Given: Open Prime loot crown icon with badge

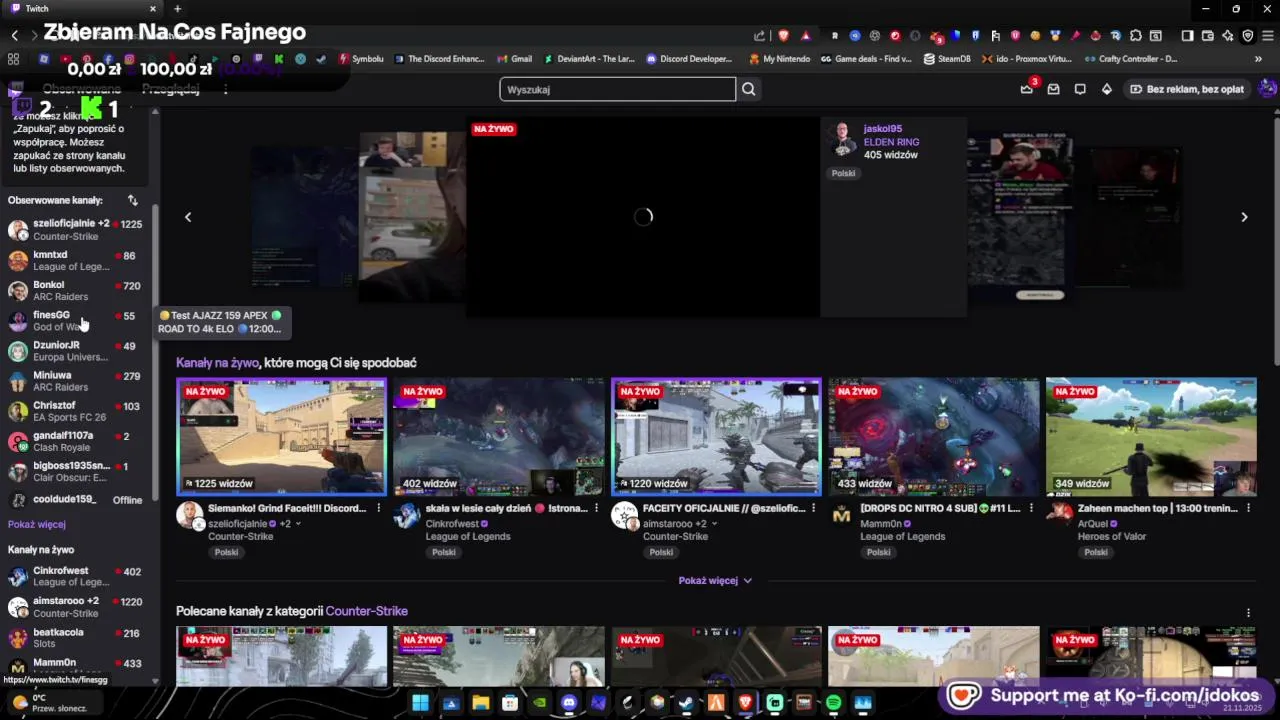Looking at the screenshot, I should coord(1027,88).
